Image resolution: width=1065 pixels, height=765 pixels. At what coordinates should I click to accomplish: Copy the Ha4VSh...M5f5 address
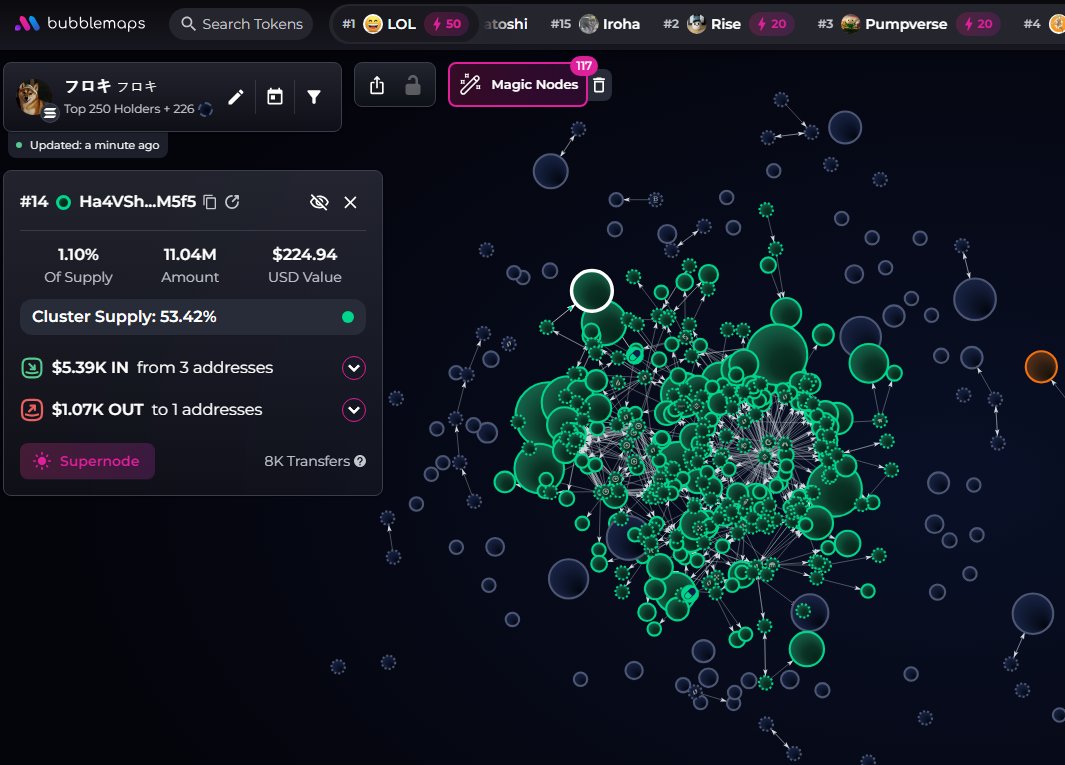[x=210, y=202]
